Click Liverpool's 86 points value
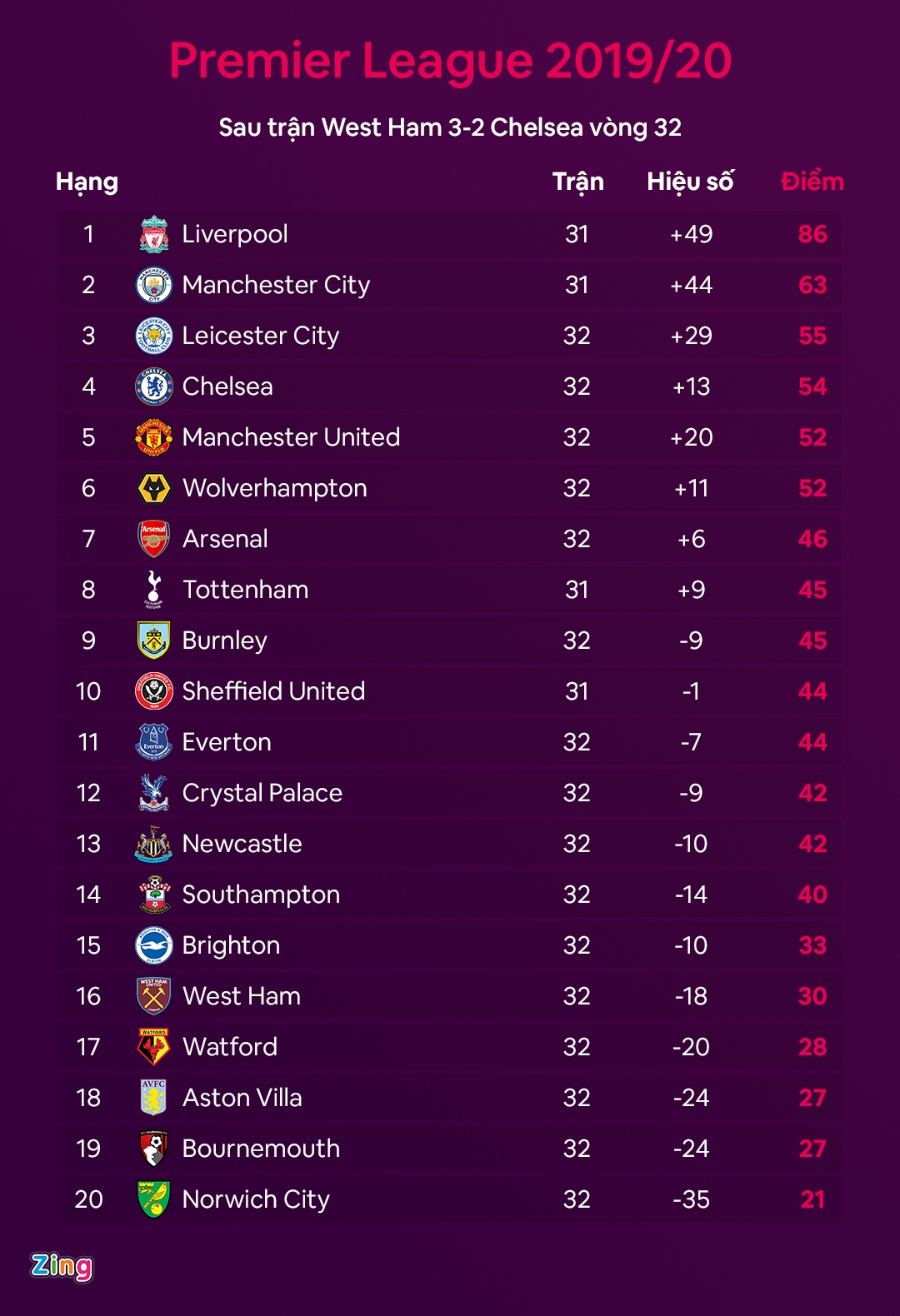The image size is (900, 1316). tap(812, 234)
